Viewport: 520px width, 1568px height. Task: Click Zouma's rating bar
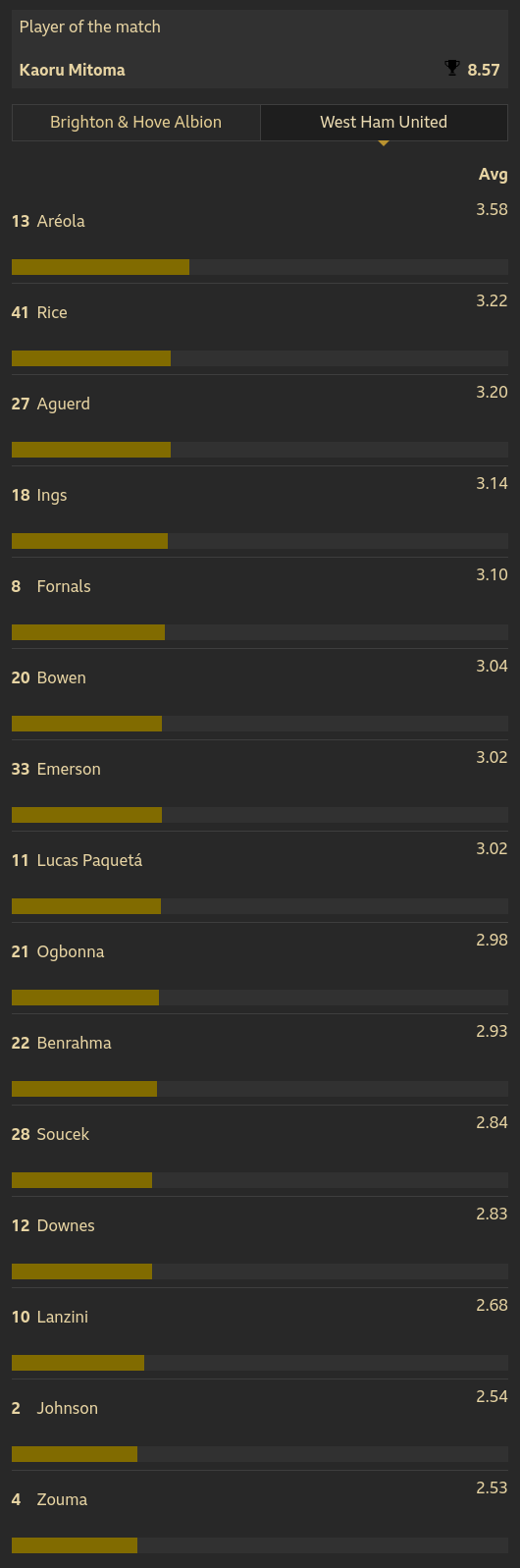(x=260, y=1545)
